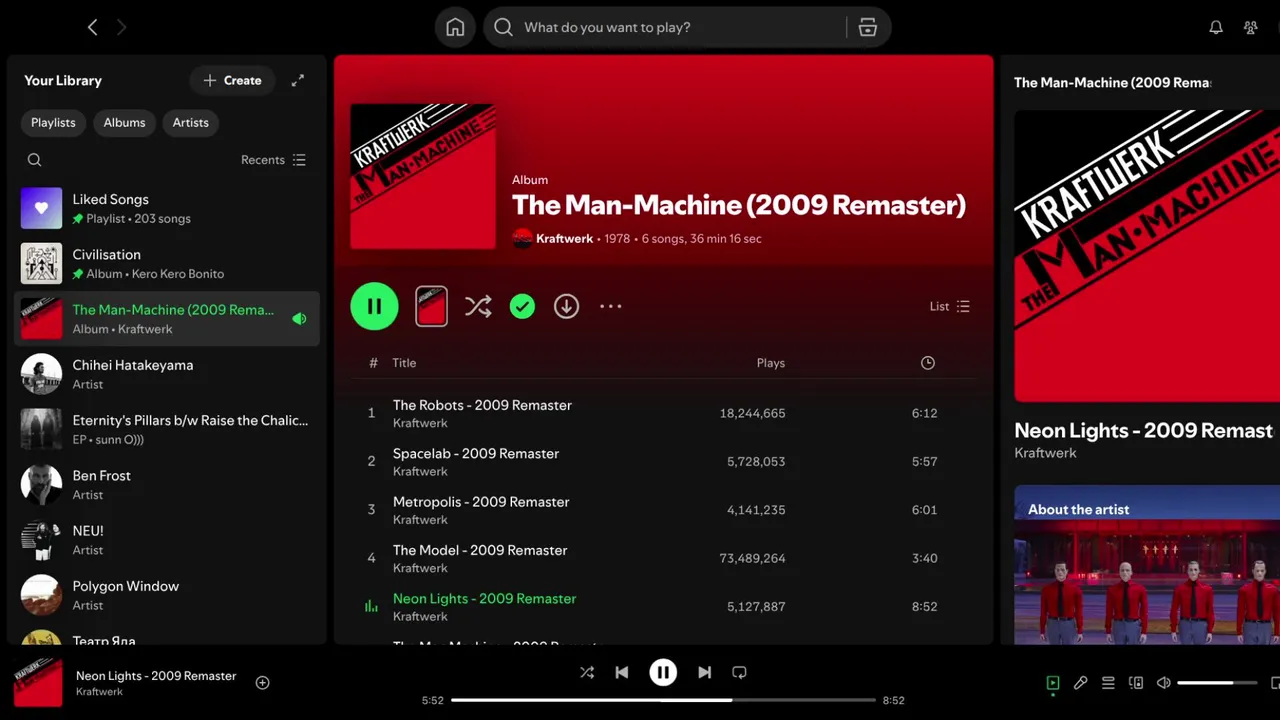
Task: Click the Title column header
Action: pos(404,363)
